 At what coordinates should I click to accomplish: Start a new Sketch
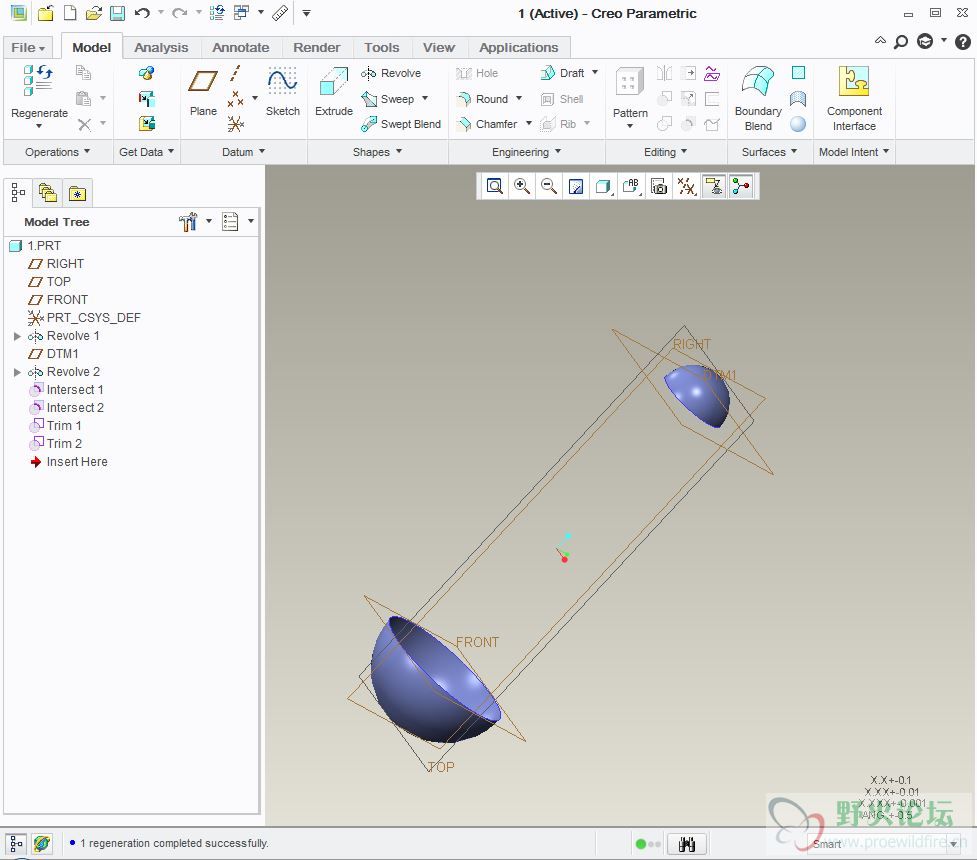click(282, 92)
